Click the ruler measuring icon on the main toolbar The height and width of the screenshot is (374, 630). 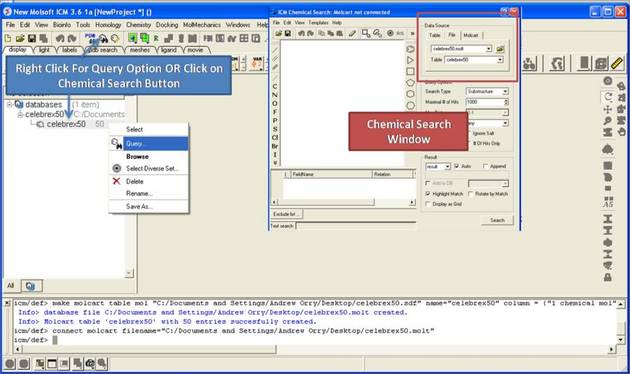click(x=617, y=63)
